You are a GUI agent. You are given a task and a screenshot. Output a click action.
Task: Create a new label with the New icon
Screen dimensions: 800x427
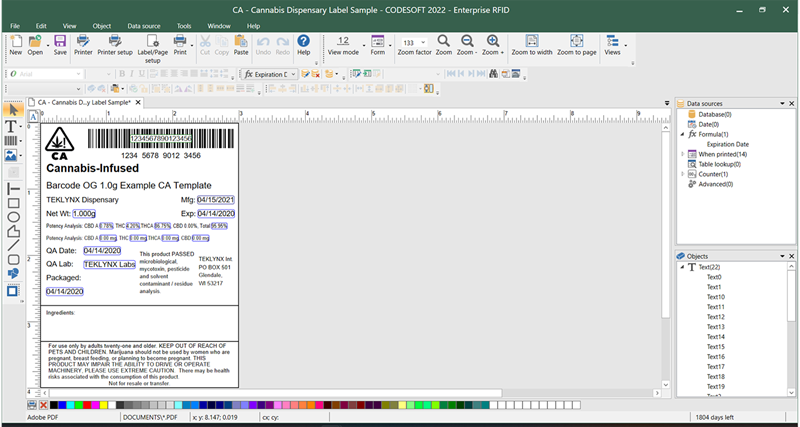point(15,45)
